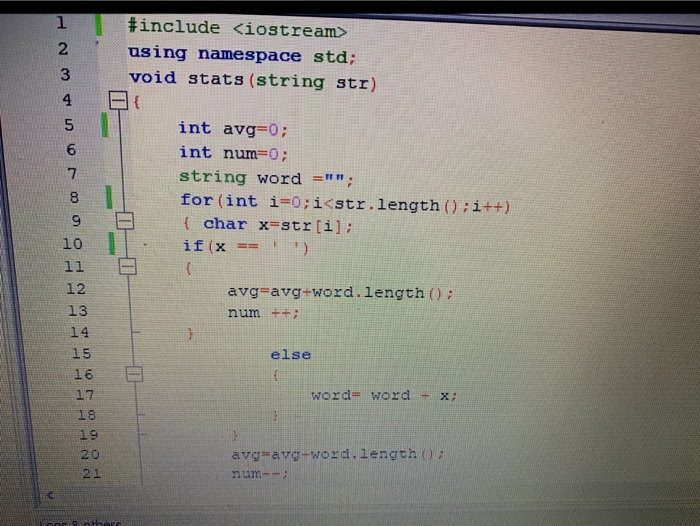Click line number 7 in the gutter
The height and width of the screenshot is (526, 700).
point(73,173)
